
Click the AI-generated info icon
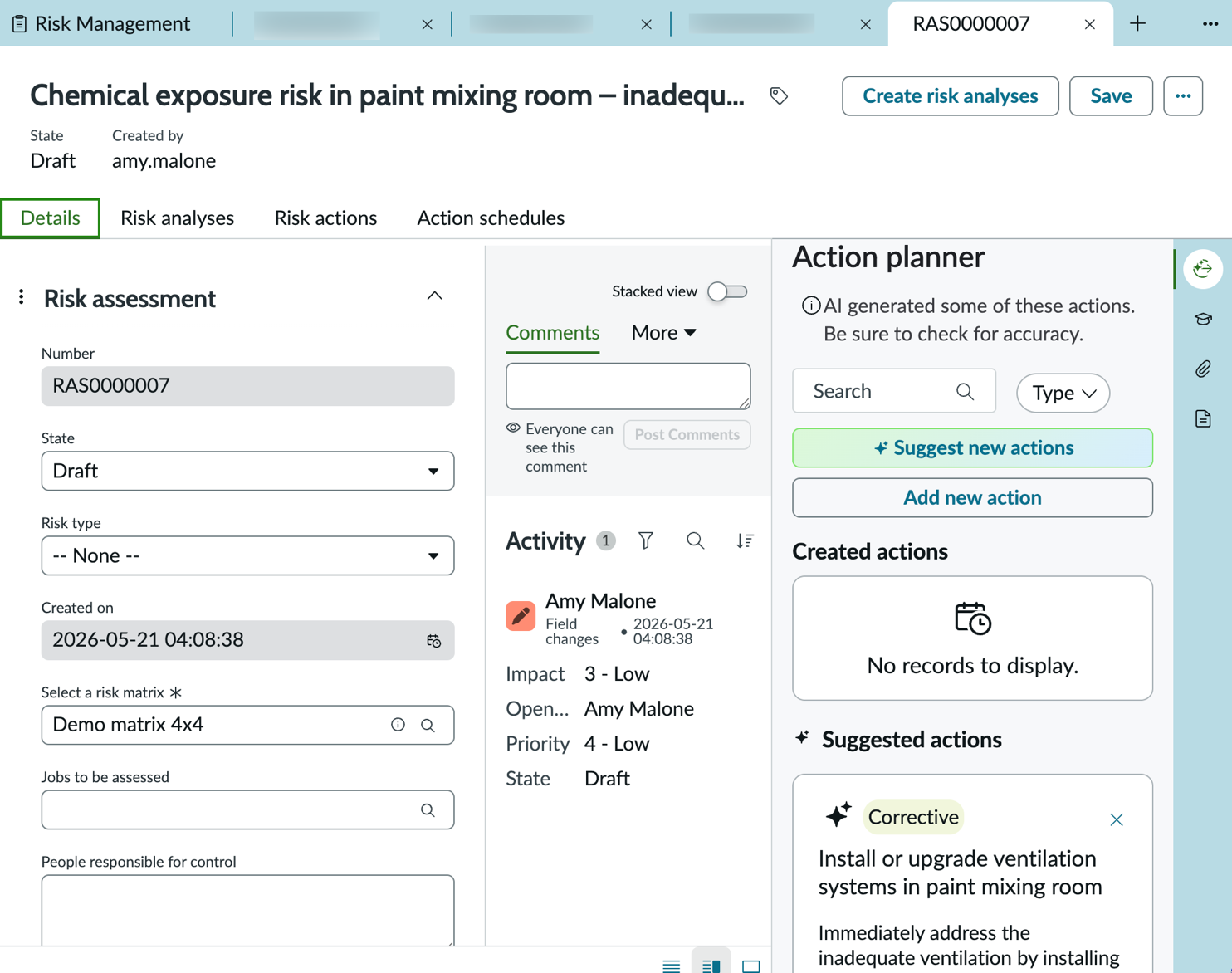[x=810, y=306]
